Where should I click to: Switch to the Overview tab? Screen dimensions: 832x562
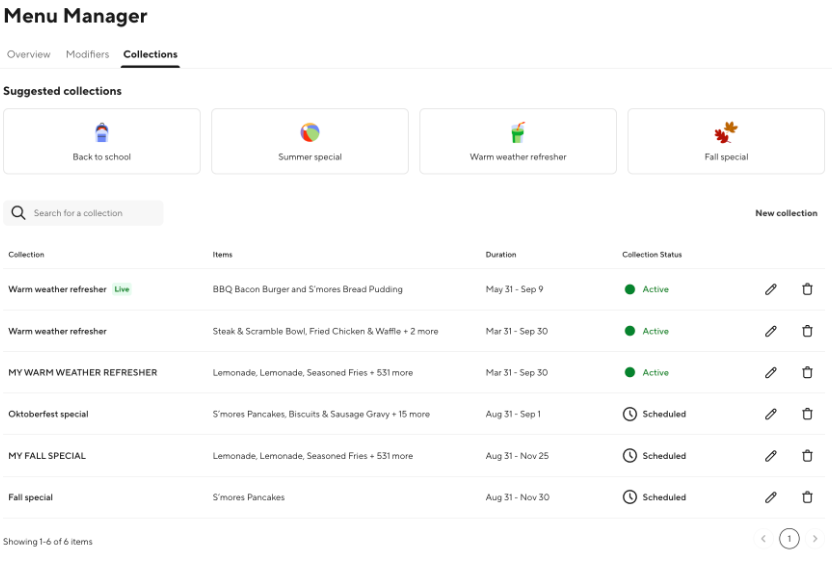29,54
